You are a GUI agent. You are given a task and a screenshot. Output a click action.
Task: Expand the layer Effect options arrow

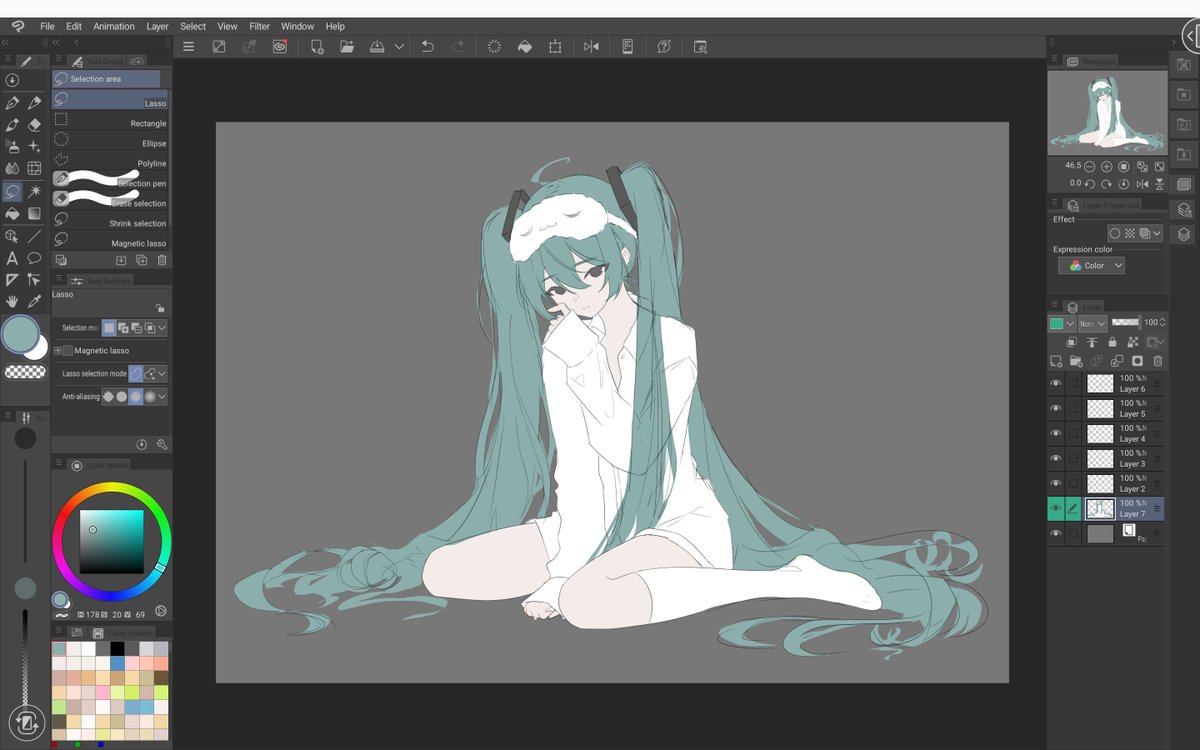(1158, 233)
